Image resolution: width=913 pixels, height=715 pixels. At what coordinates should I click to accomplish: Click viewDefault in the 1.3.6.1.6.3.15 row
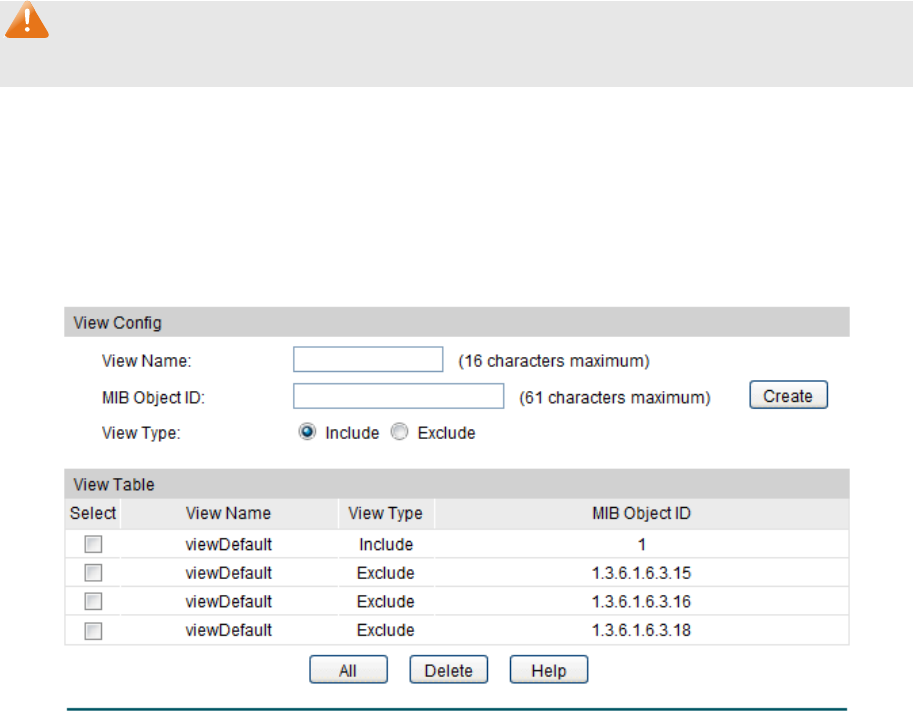coord(228,573)
